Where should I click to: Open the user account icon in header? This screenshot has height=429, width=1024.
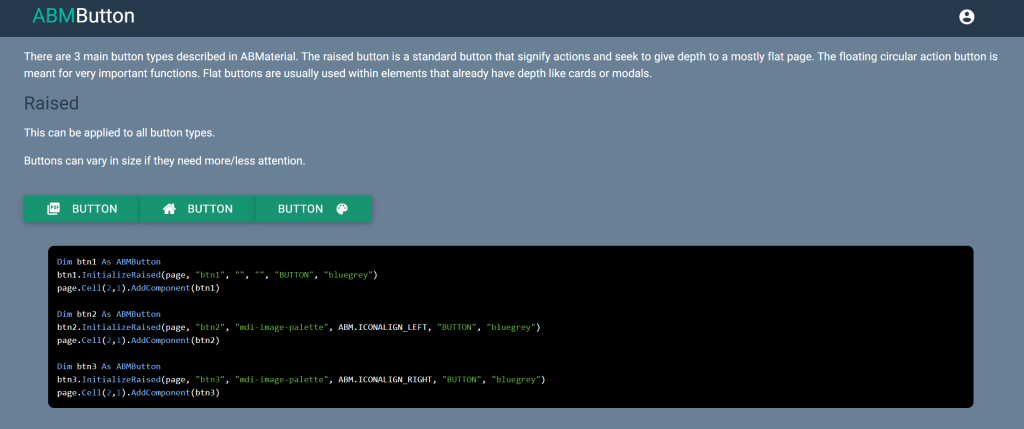(967, 17)
